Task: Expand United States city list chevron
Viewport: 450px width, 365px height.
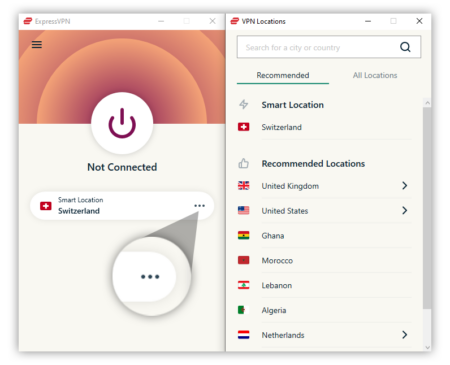Action: click(405, 210)
